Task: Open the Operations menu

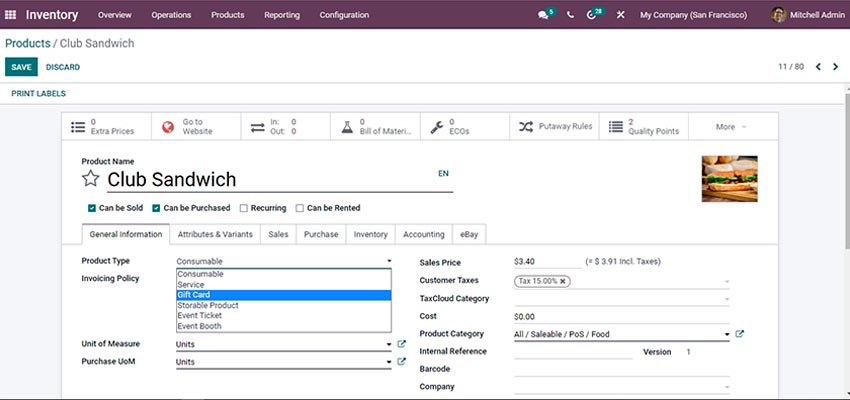Action: point(171,15)
